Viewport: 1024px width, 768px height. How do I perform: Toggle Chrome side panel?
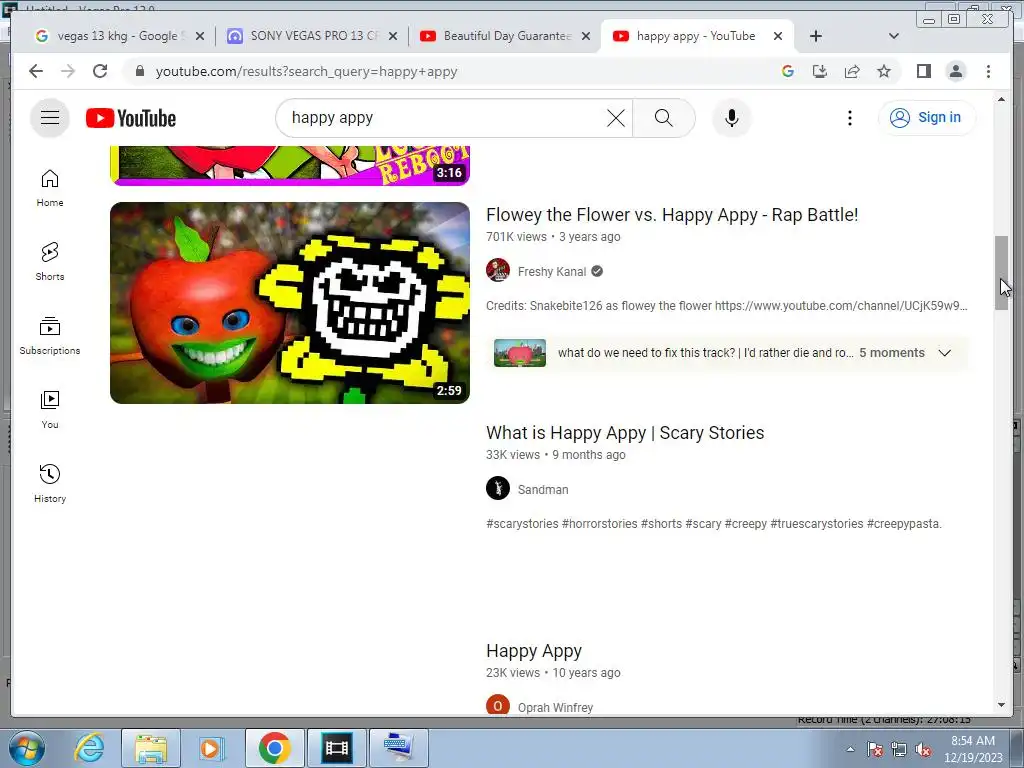pyautogui.click(x=923, y=71)
